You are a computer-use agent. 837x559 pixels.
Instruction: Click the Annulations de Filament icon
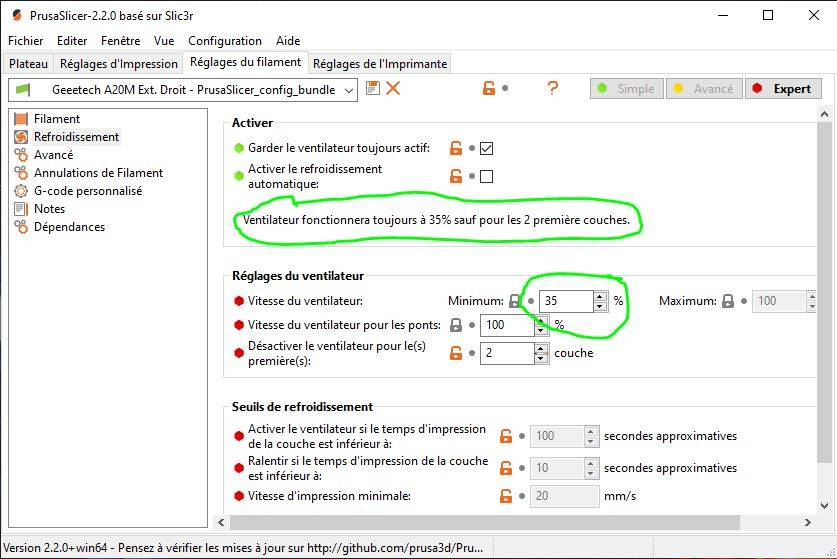(21, 173)
